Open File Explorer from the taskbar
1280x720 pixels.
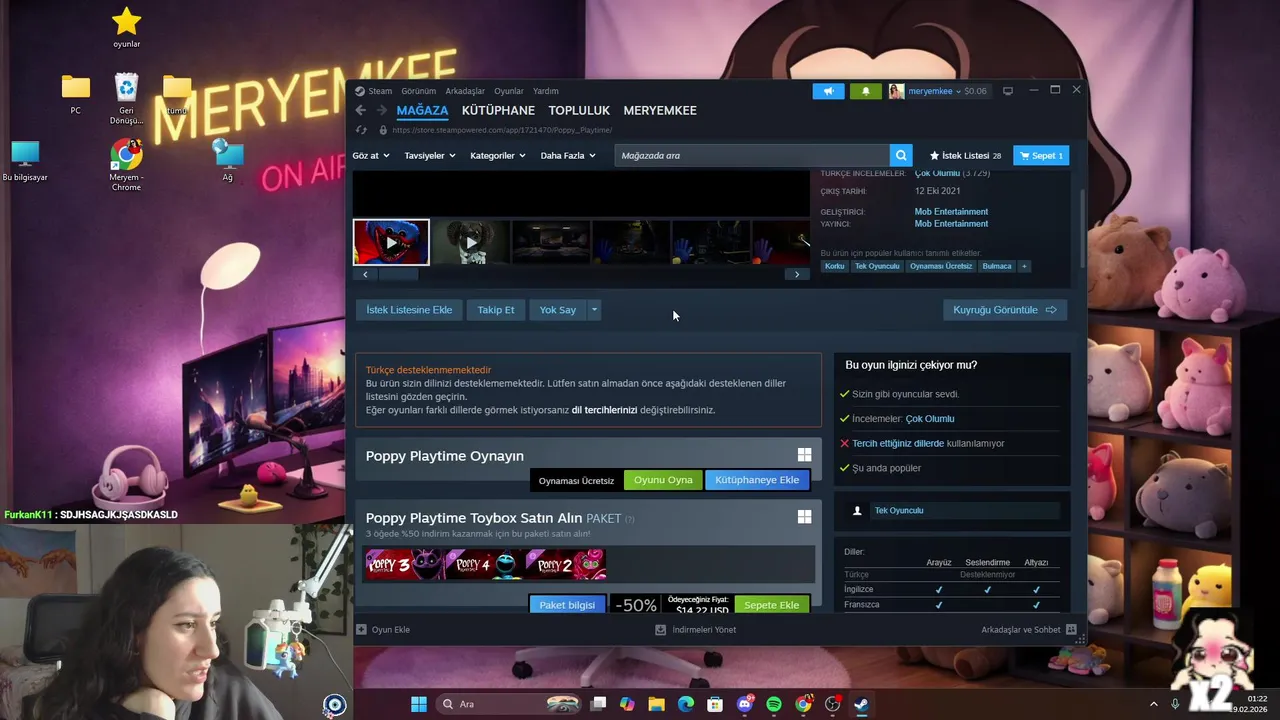click(x=656, y=704)
